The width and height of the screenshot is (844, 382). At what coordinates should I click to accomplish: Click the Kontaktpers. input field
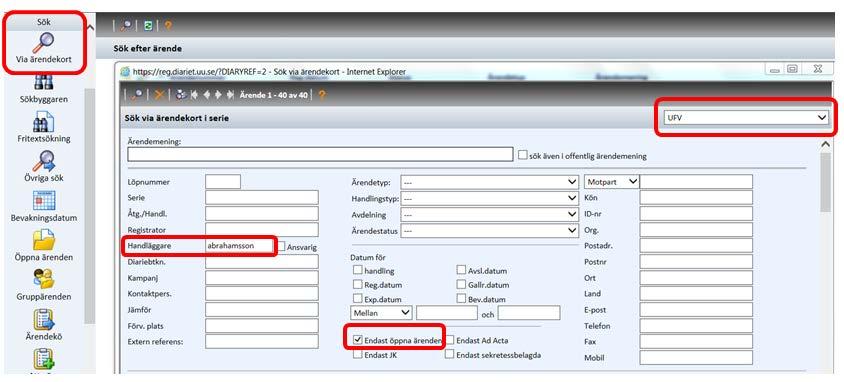[262, 294]
